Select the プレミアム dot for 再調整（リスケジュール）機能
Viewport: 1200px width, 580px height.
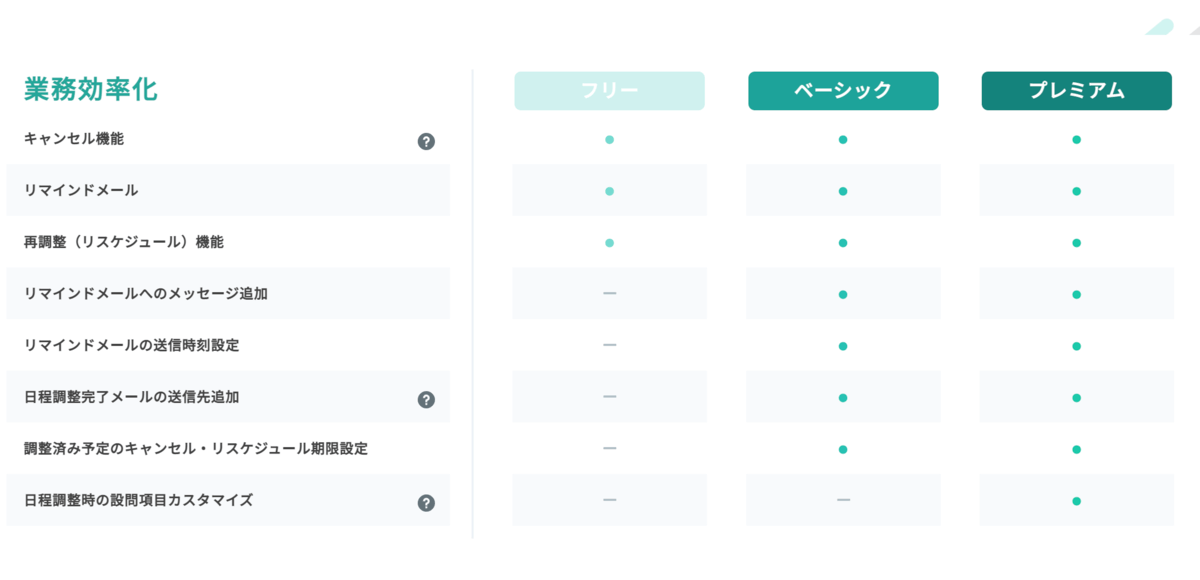(x=1076, y=241)
